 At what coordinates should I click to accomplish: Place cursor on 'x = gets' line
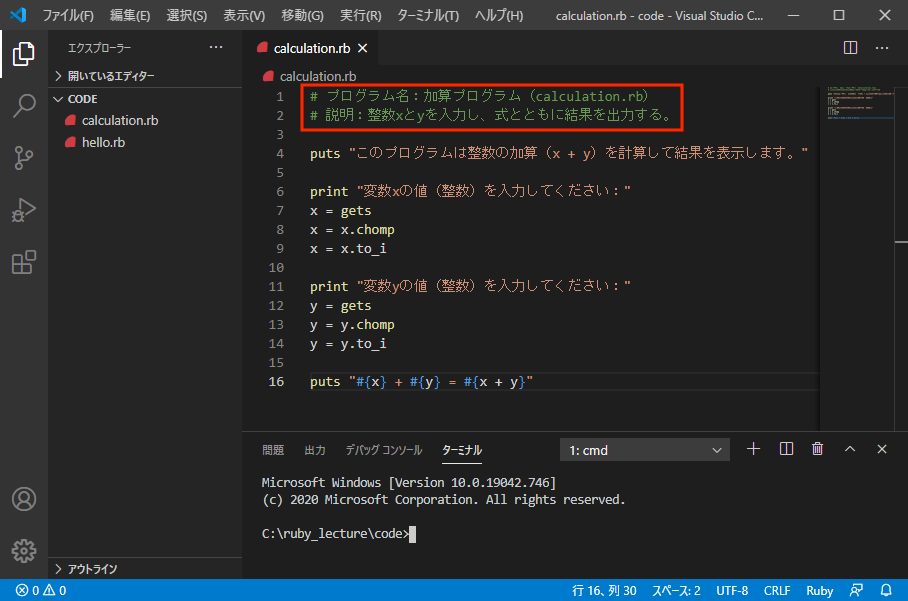[x=340, y=211]
